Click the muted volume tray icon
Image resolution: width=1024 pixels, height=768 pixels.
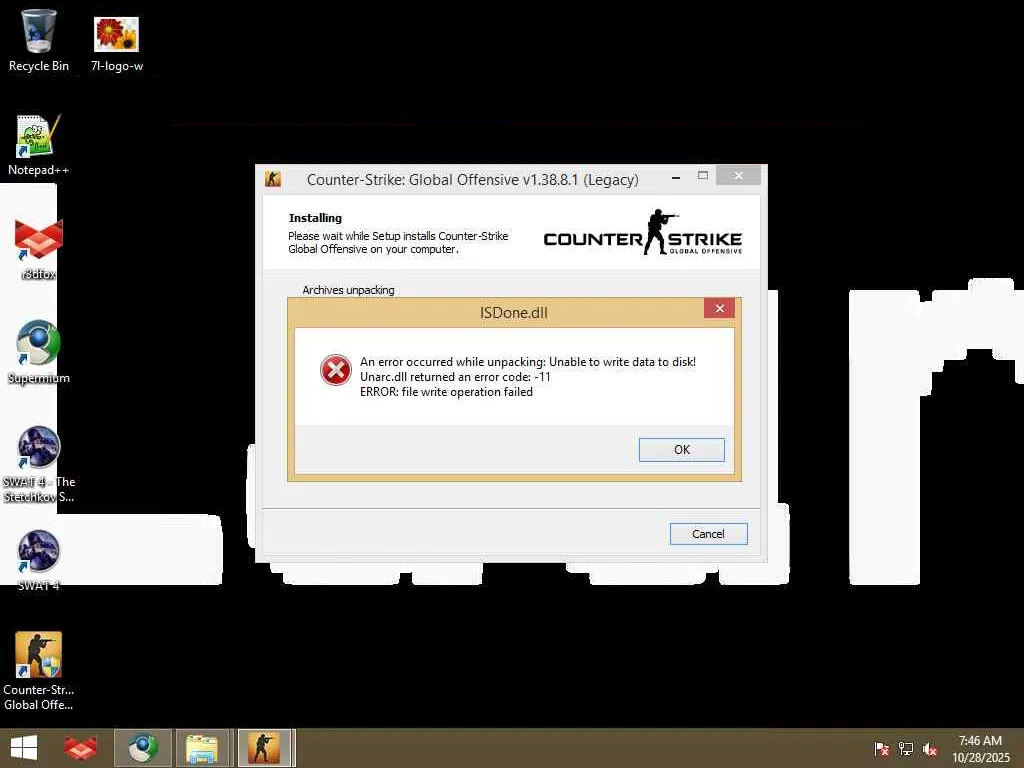click(930, 749)
